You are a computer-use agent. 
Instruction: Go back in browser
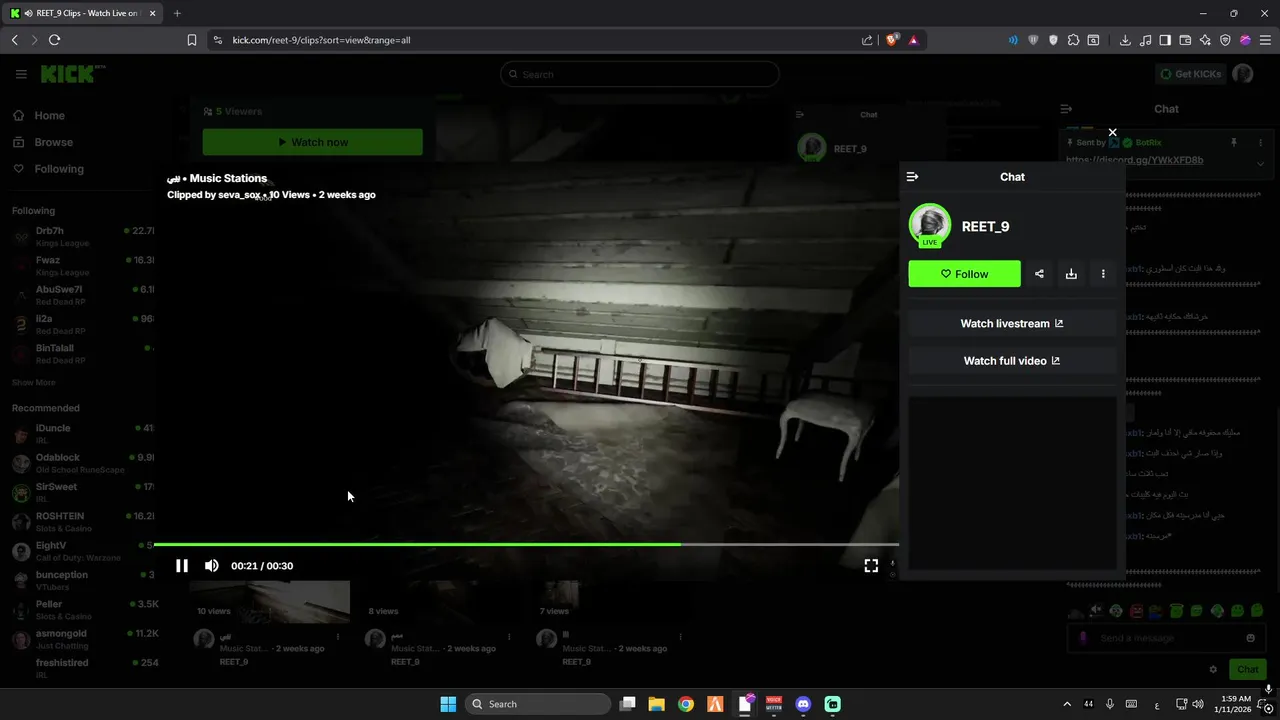[14, 40]
